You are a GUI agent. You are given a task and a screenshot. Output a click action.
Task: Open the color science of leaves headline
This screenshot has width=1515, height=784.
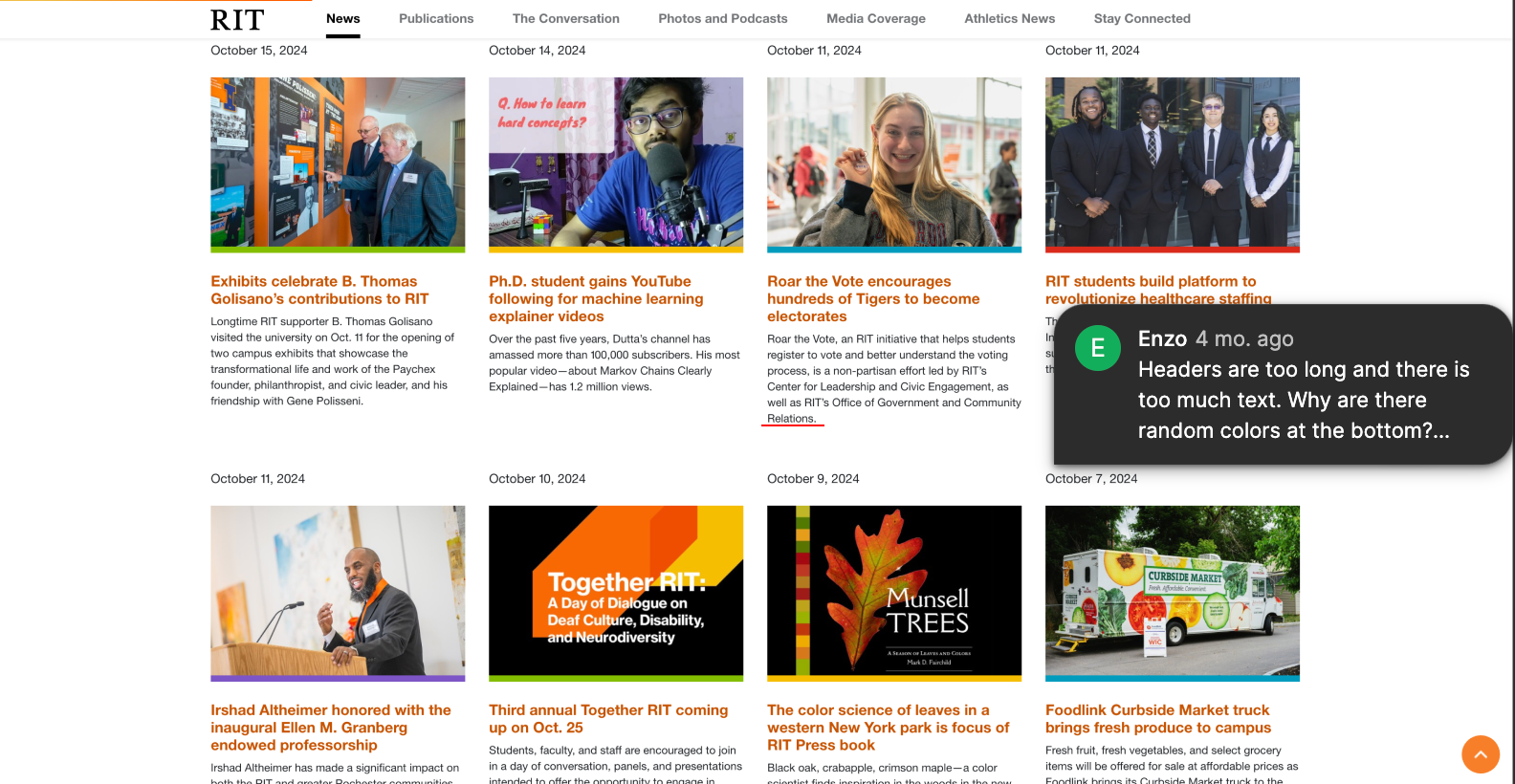coord(889,727)
